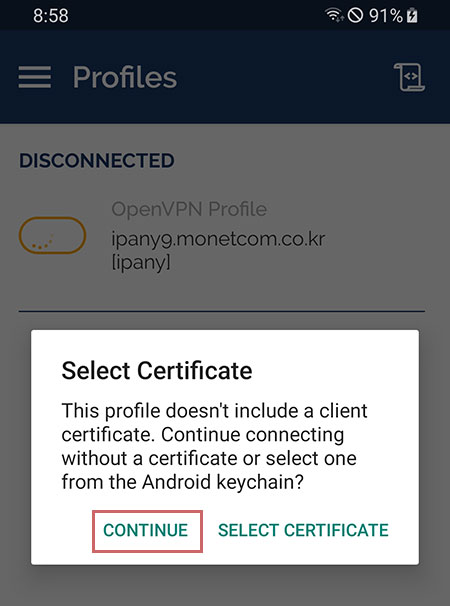Image resolution: width=450 pixels, height=606 pixels.
Task: Tap the Profiles header title
Action: click(124, 77)
